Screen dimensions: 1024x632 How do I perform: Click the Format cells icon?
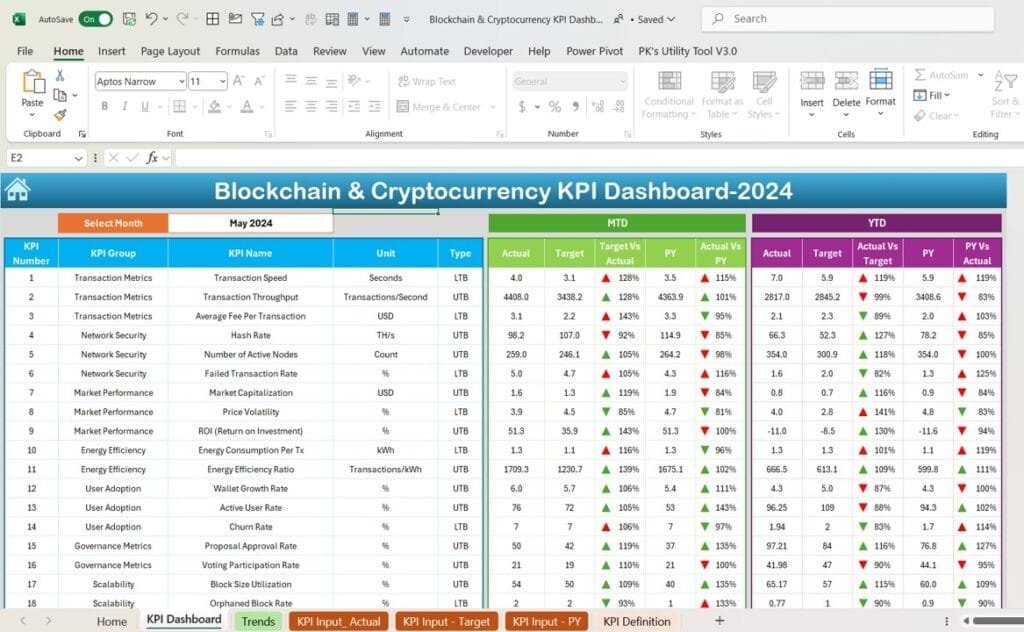pos(880,80)
